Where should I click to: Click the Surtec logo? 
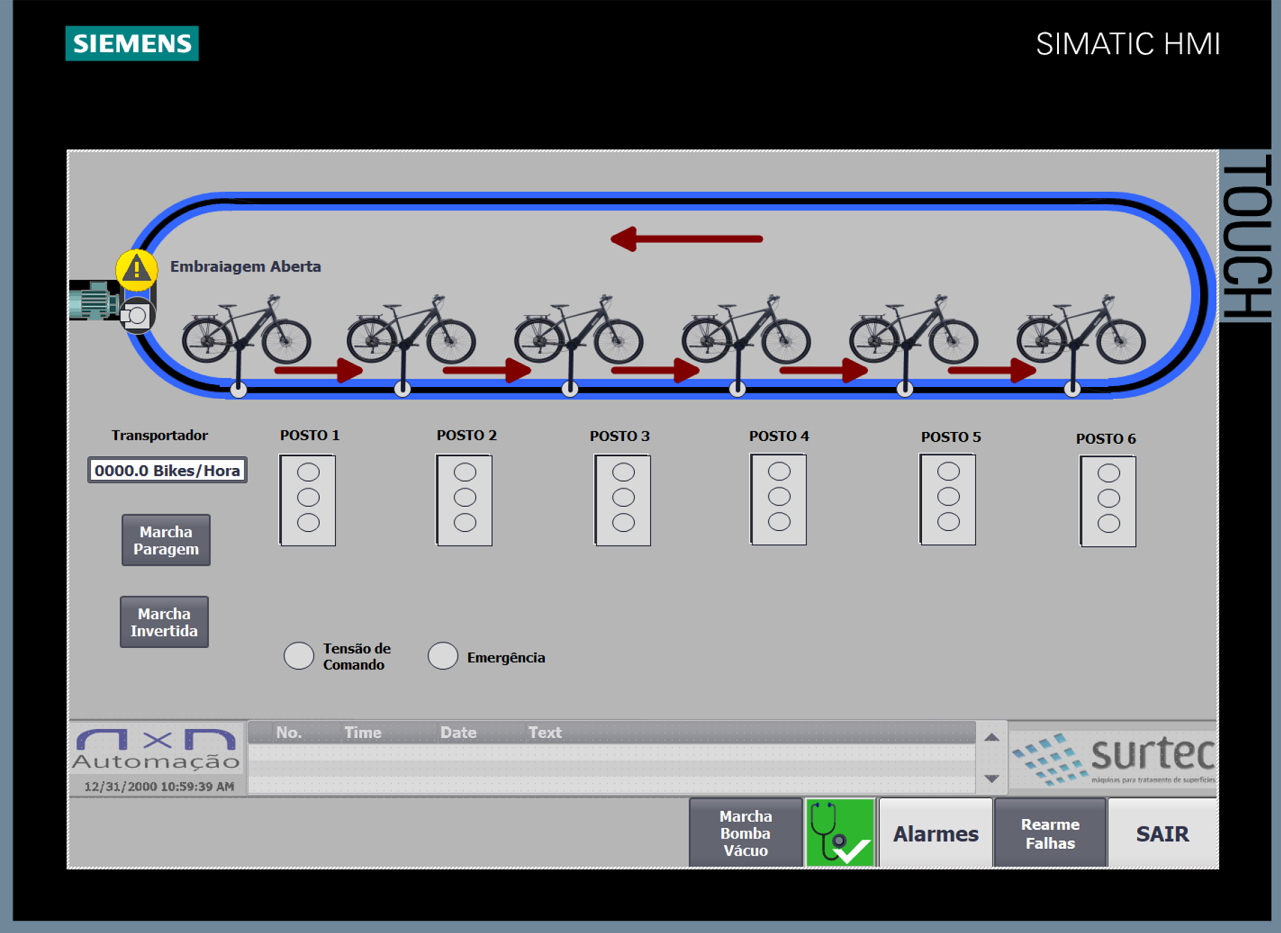[1113, 758]
